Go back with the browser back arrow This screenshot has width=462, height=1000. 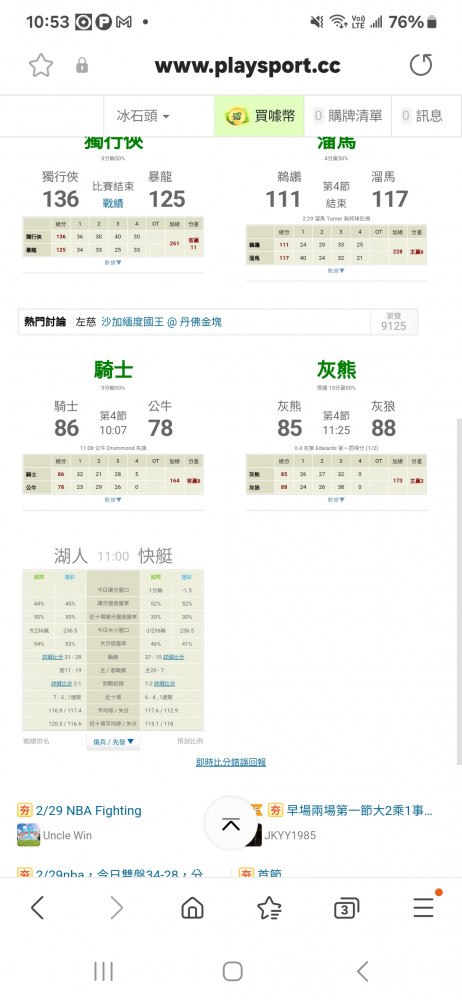38,908
